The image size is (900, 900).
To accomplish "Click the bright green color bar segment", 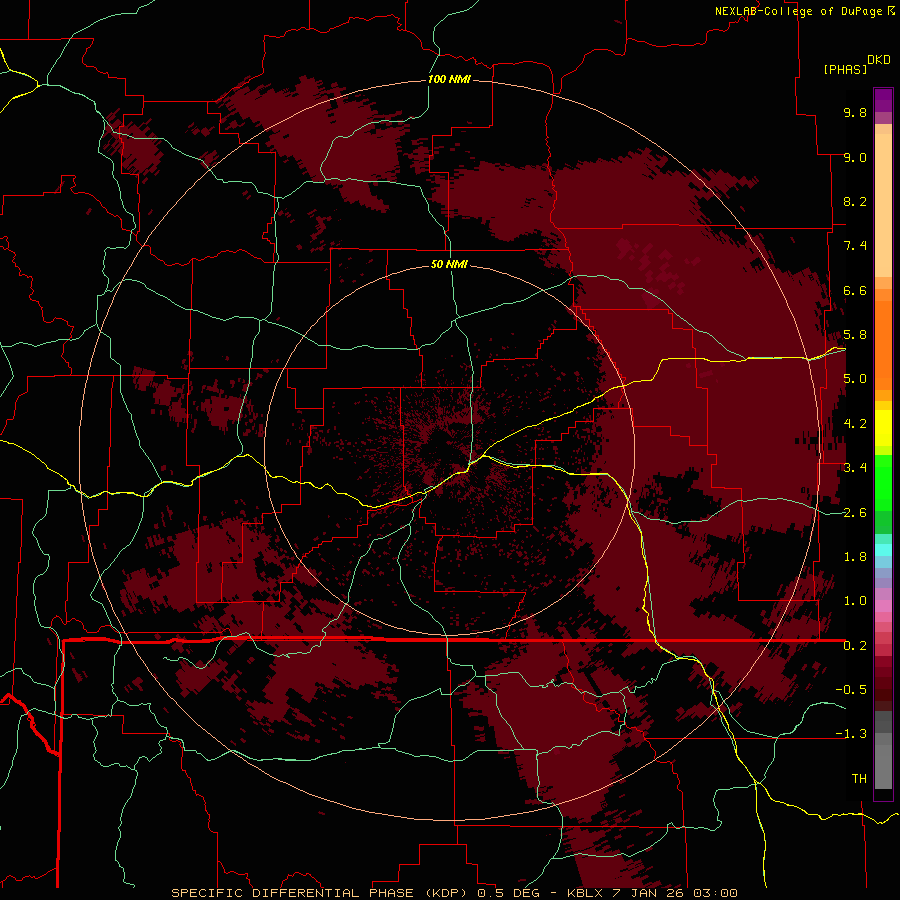I will 883,482.
